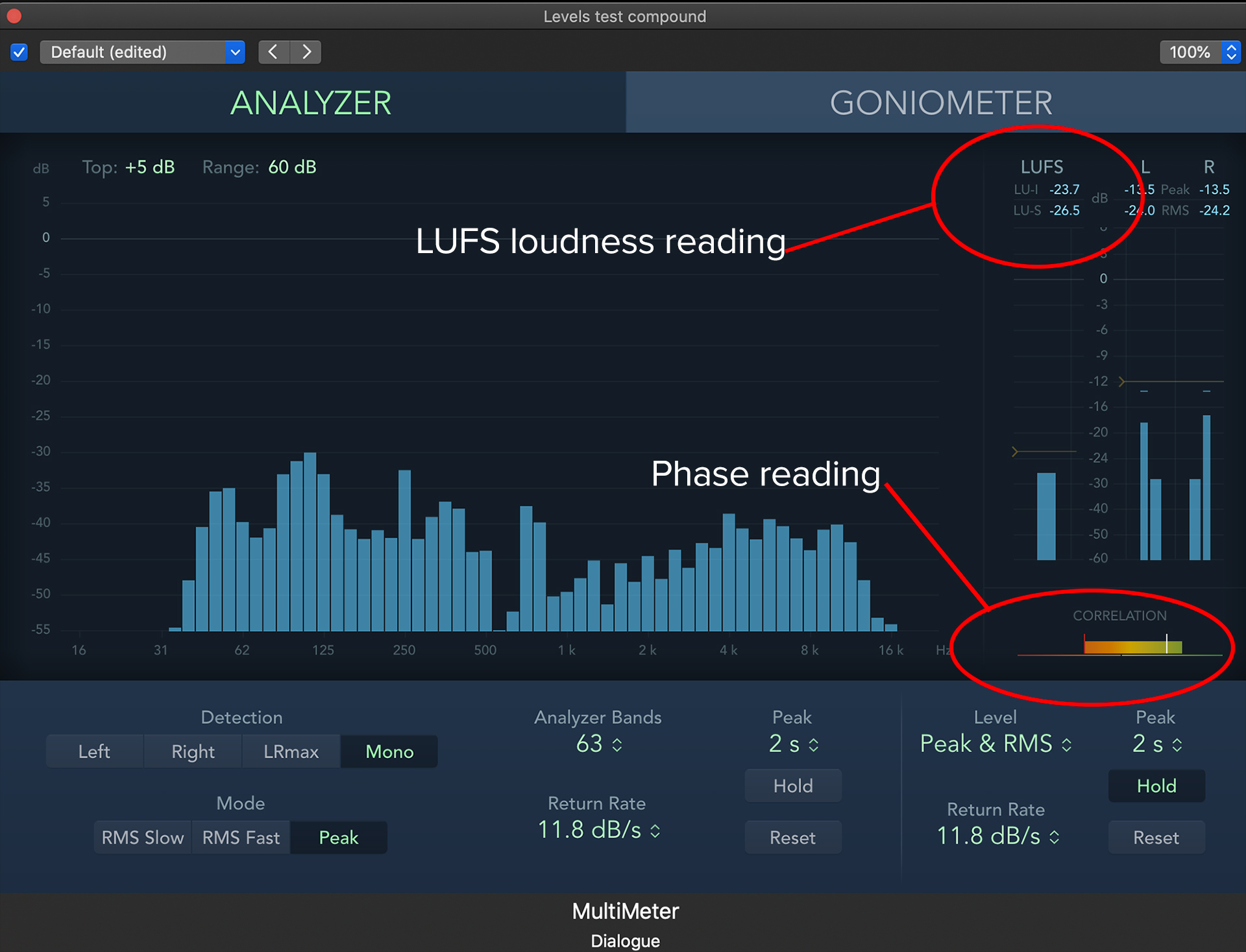Image resolution: width=1246 pixels, height=952 pixels.
Task: Open analyzer Peak 2 s selector
Action: 793,744
